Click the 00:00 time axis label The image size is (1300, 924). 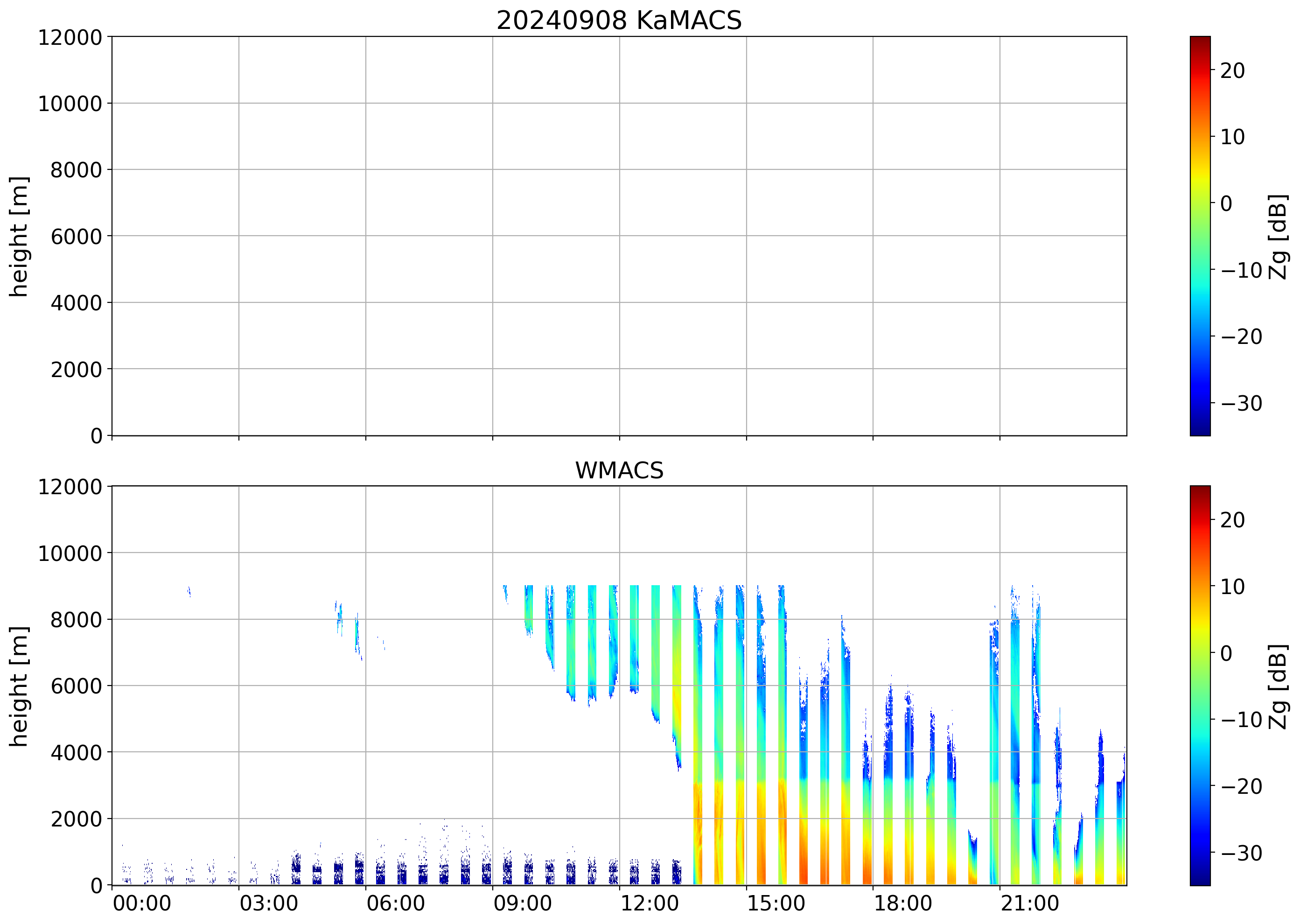[x=142, y=903]
